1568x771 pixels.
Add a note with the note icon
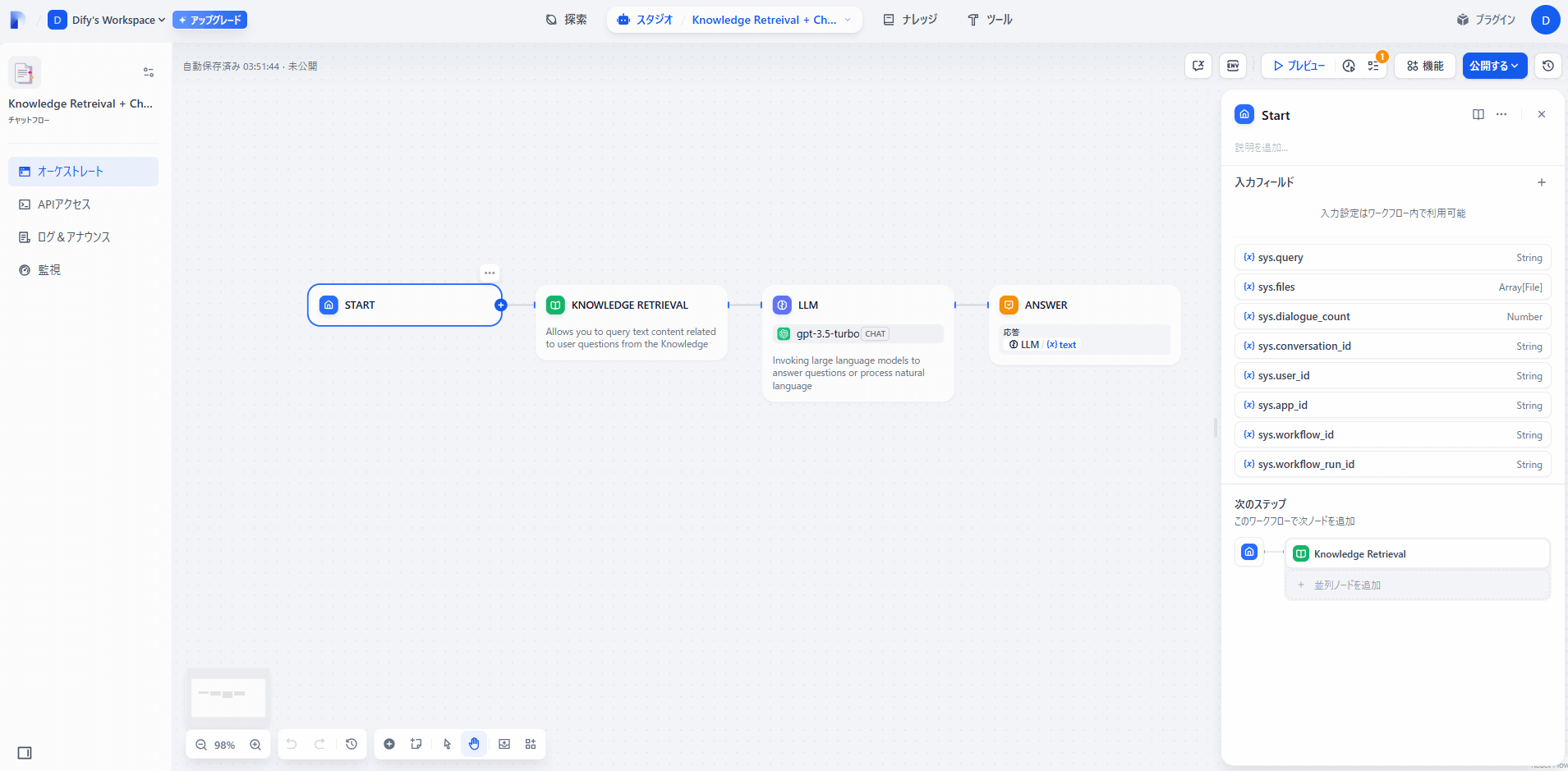(416, 744)
